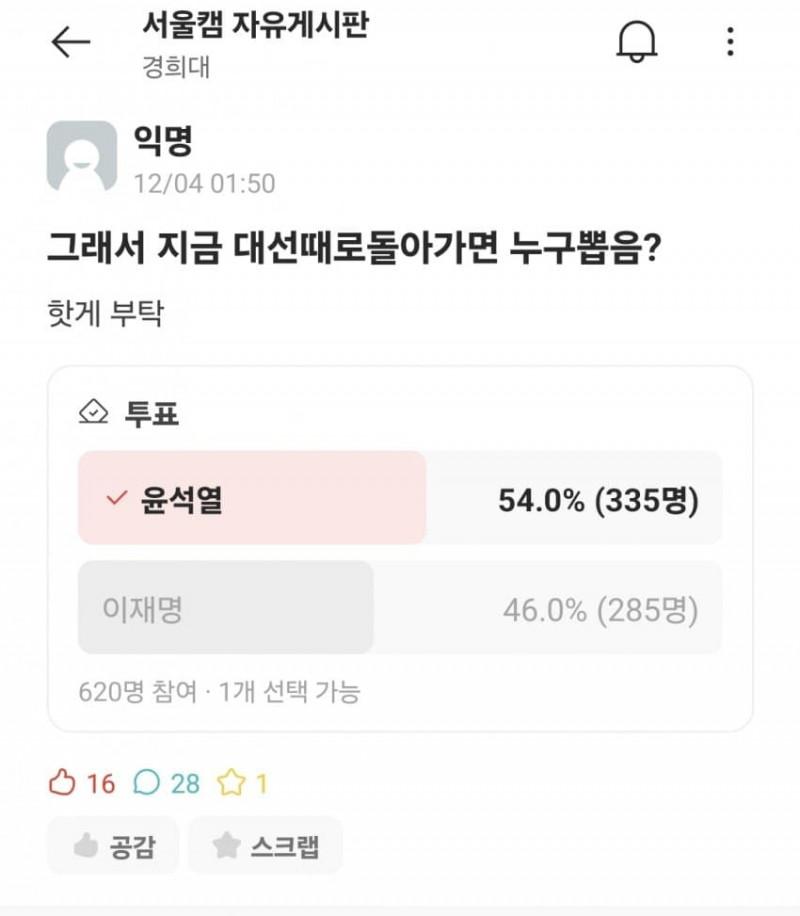This screenshot has width=800, height=916.
Task: Click the 54.0% (335명) result text
Action: pyautogui.click(x=598, y=500)
